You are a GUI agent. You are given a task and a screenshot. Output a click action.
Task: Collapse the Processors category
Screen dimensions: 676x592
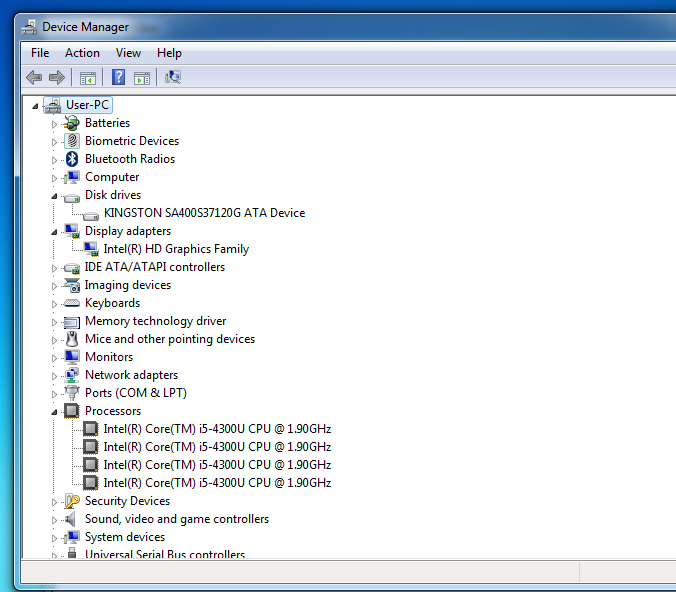[54, 412]
